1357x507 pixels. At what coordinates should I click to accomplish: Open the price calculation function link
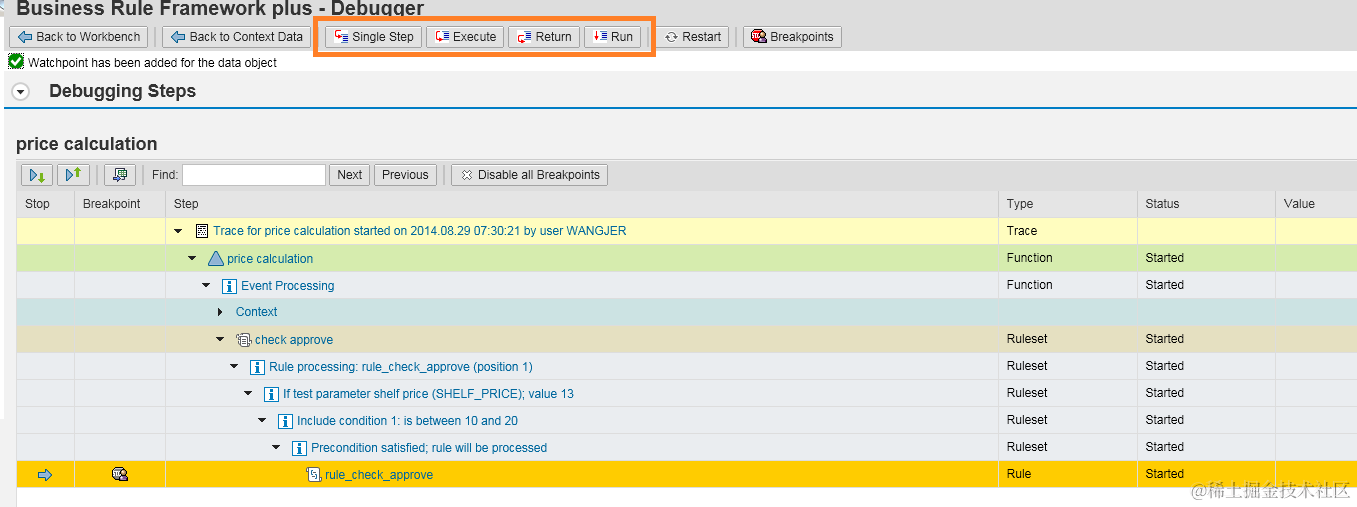click(x=270, y=259)
